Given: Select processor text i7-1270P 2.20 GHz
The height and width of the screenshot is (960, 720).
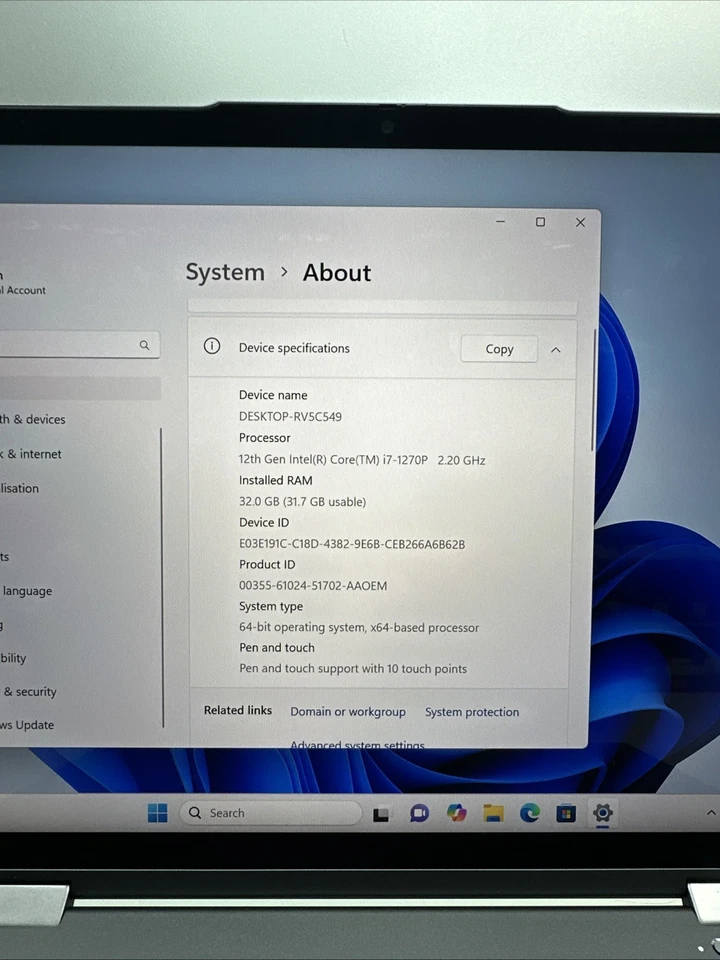Looking at the screenshot, I should pos(362,460).
